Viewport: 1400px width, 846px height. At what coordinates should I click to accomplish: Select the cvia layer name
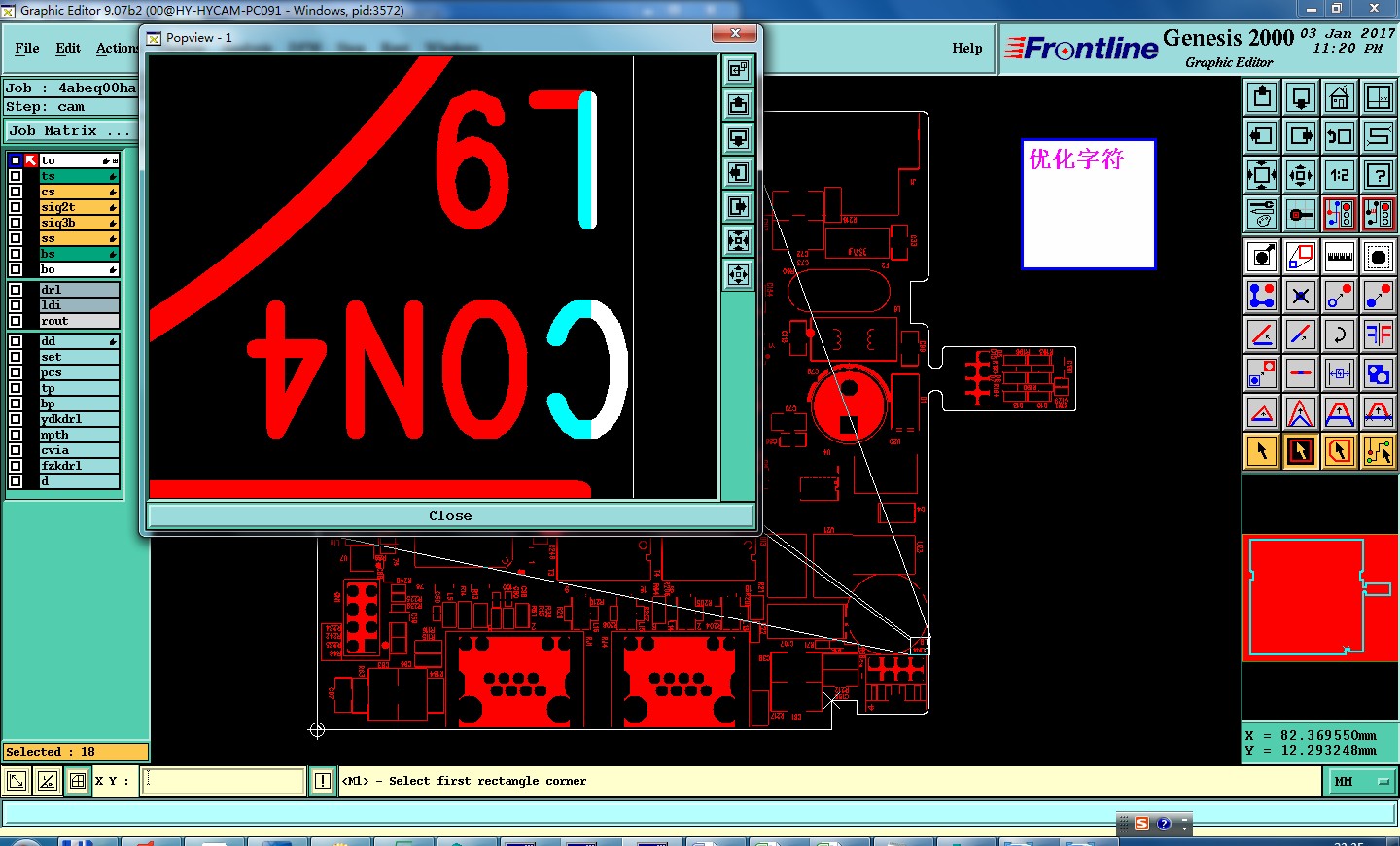pos(79,450)
